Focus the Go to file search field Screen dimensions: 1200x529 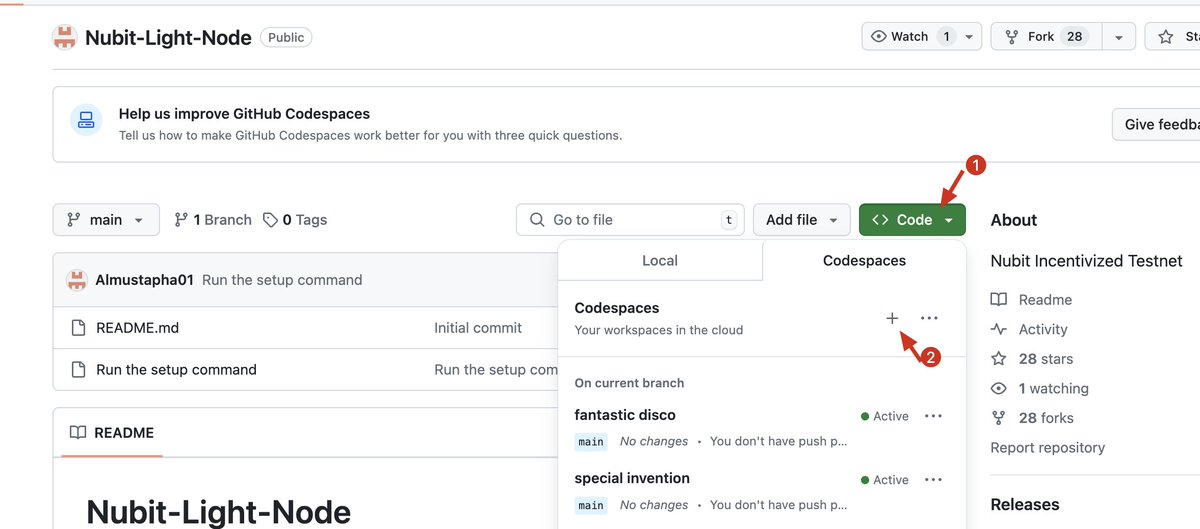click(x=630, y=220)
